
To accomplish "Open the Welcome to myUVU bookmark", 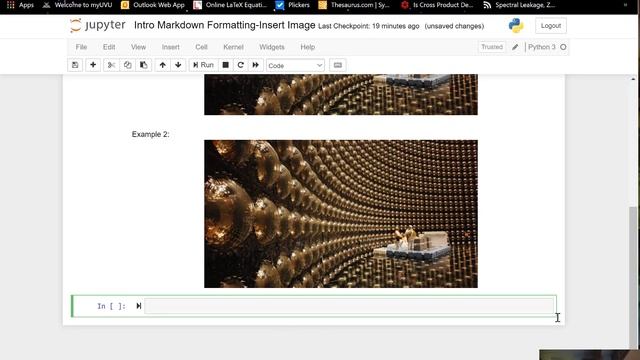I will [x=78, y=5].
